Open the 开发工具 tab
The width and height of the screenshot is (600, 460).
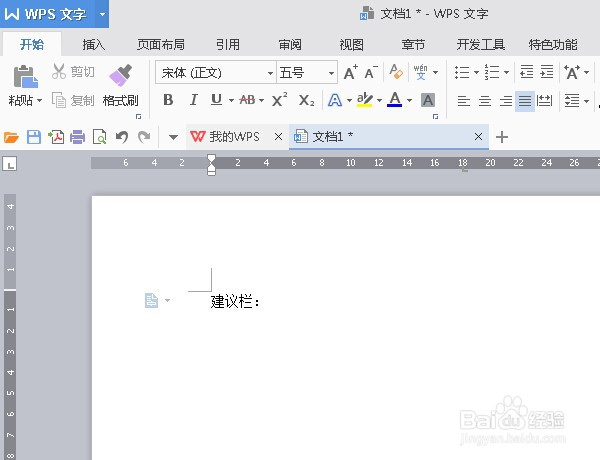481,45
